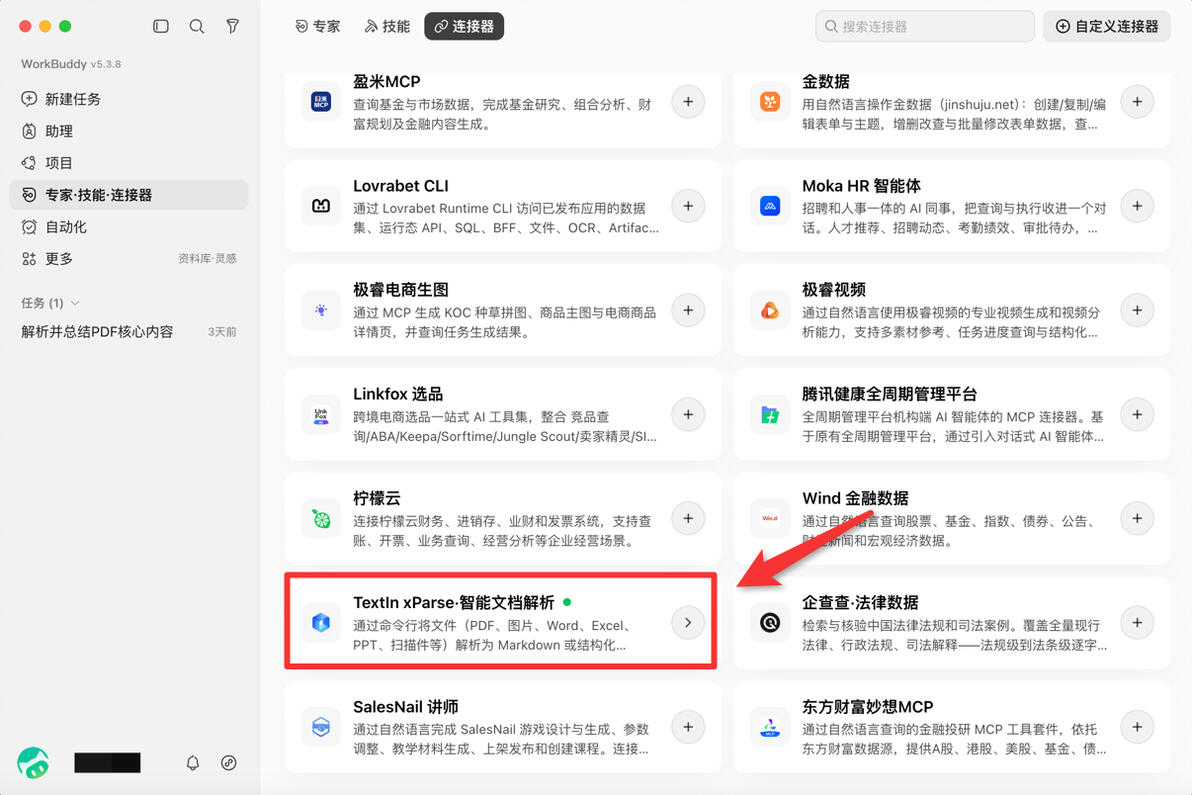This screenshot has width=1192, height=795.
Task: Open the green user avatar
Action: click(x=33, y=762)
